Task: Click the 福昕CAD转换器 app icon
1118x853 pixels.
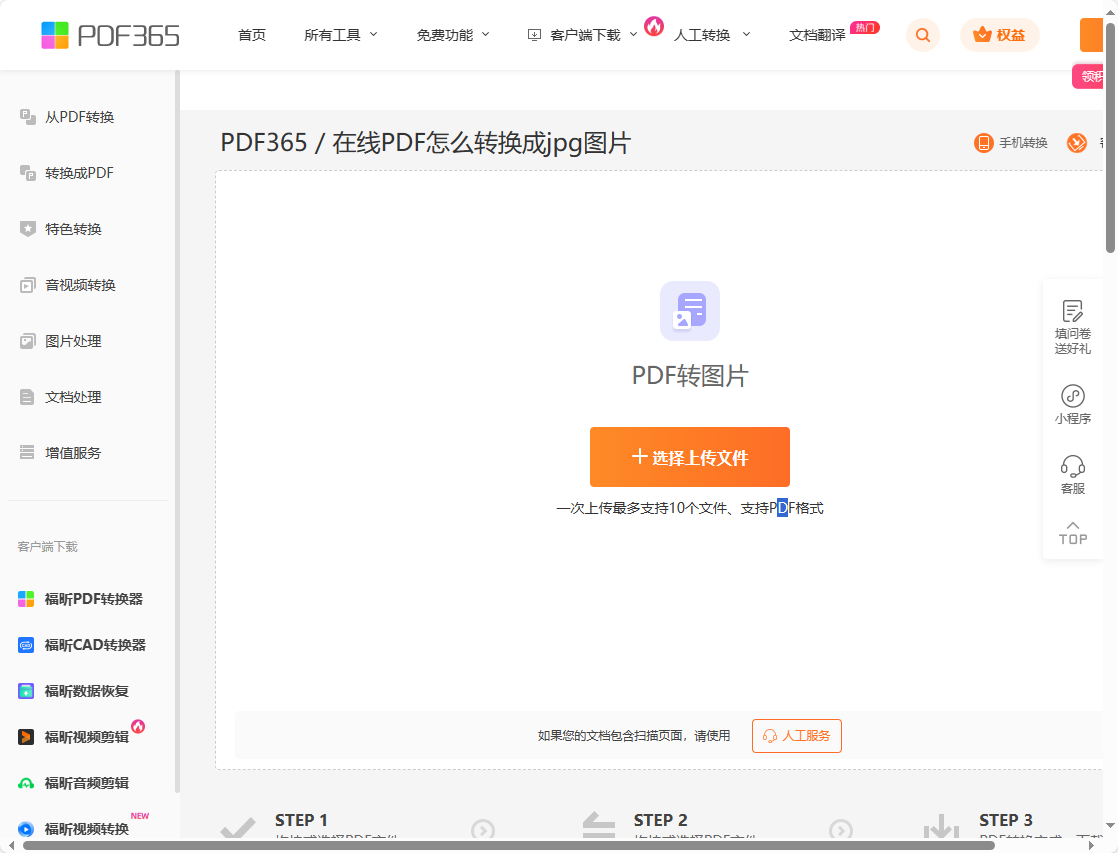Action: coord(26,645)
